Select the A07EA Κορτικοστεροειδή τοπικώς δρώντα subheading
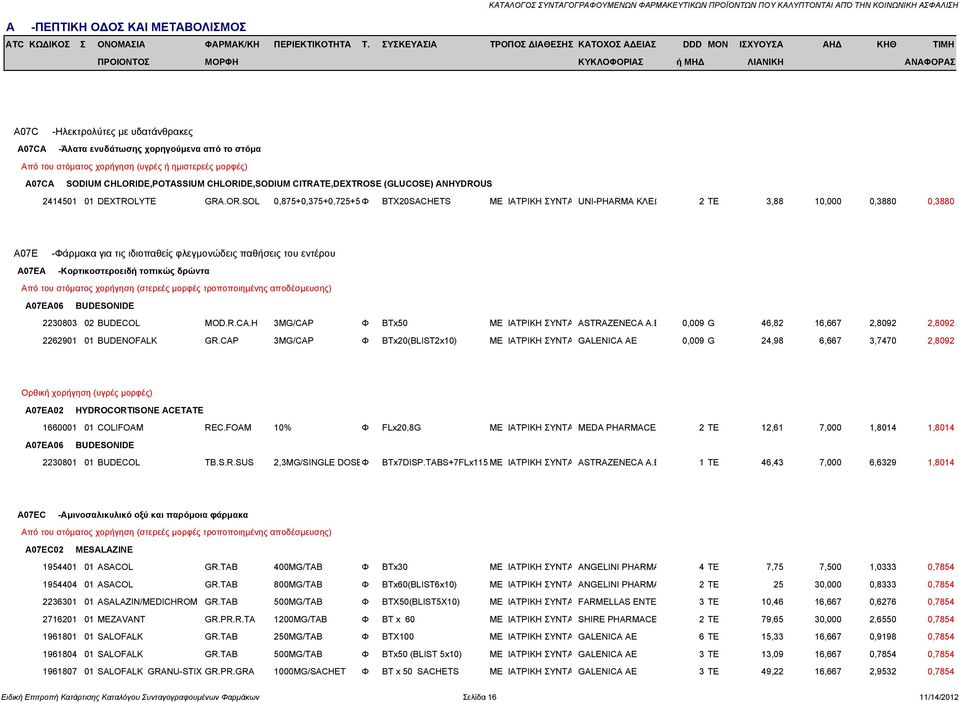This screenshot has width=959, height=703. click(x=113, y=270)
